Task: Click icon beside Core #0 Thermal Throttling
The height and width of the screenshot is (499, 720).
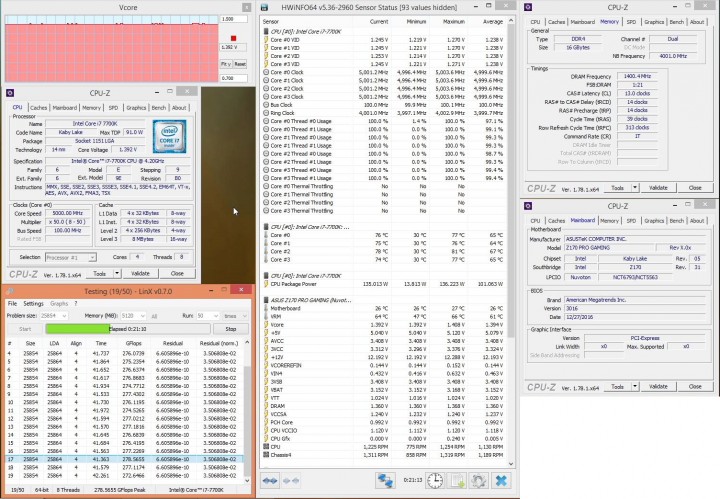Action: pos(266,186)
